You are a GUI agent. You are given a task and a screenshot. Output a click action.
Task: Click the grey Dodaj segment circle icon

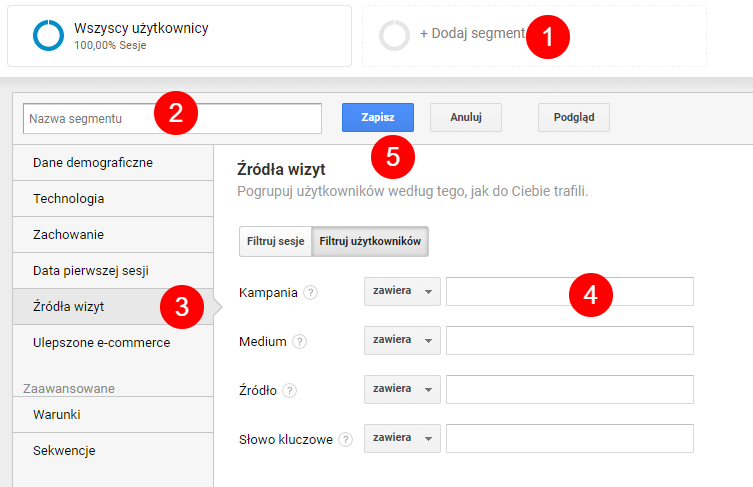[395, 35]
